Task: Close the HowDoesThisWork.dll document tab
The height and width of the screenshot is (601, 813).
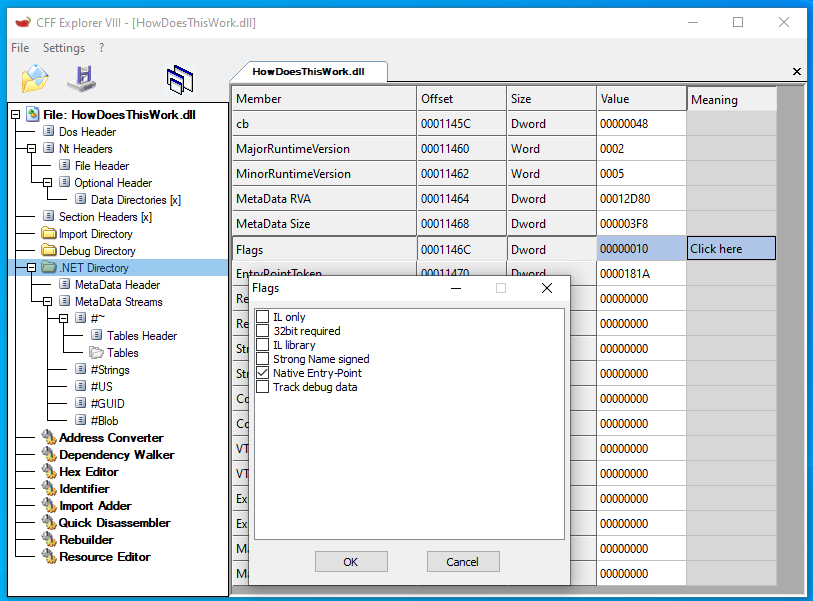Action: pos(797,72)
